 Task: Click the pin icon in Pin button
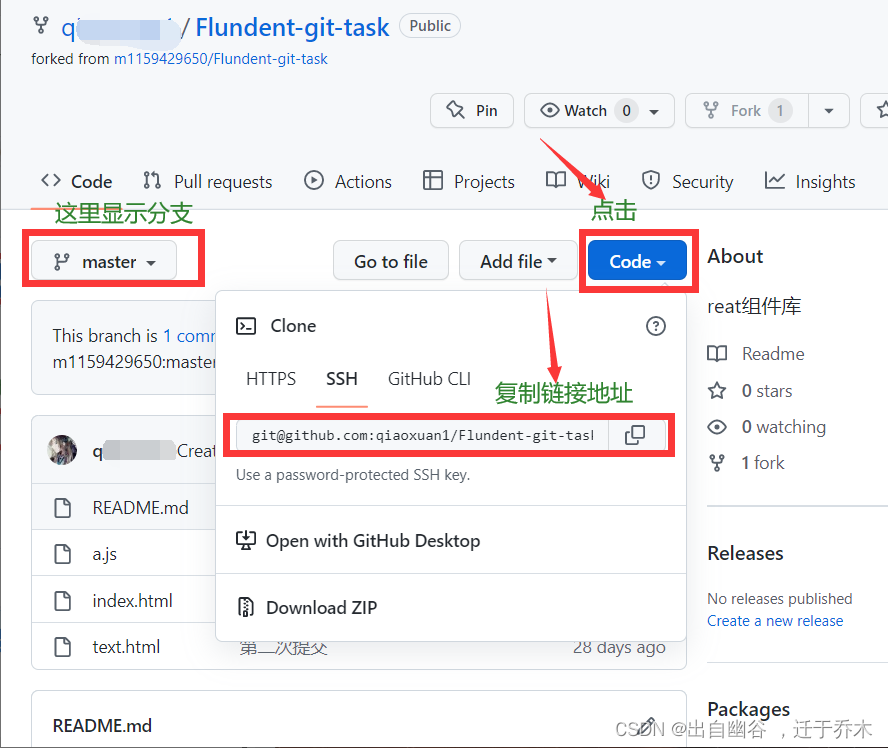coord(456,109)
